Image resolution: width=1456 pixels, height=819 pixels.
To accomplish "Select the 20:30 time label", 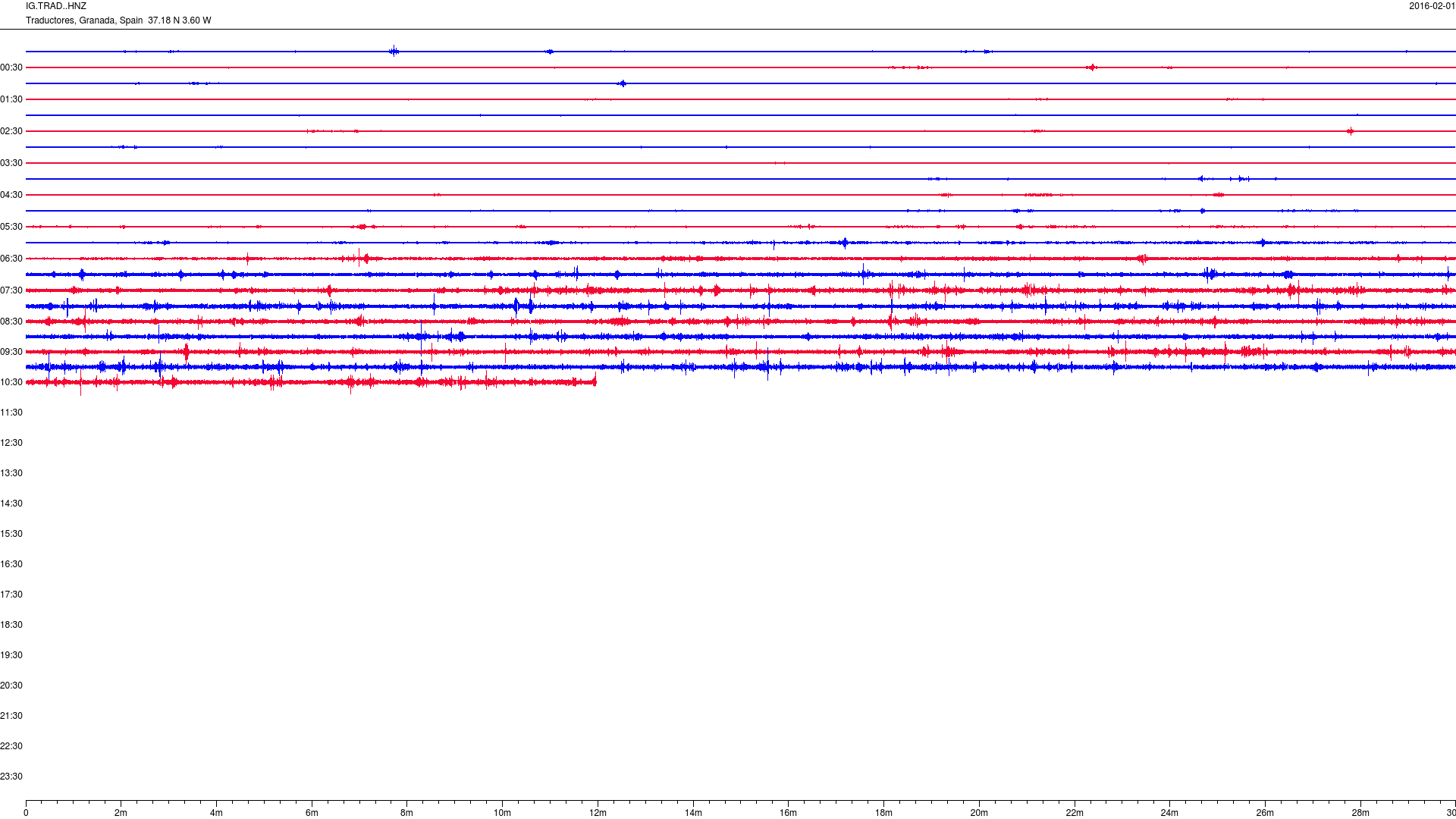I will coord(11,686).
